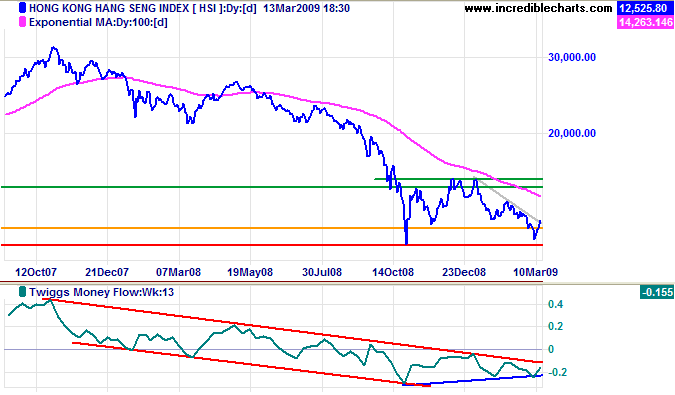
Task: Select the grey descending trendline near March 2009
Action: pyautogui.click(x=506, y=198)
